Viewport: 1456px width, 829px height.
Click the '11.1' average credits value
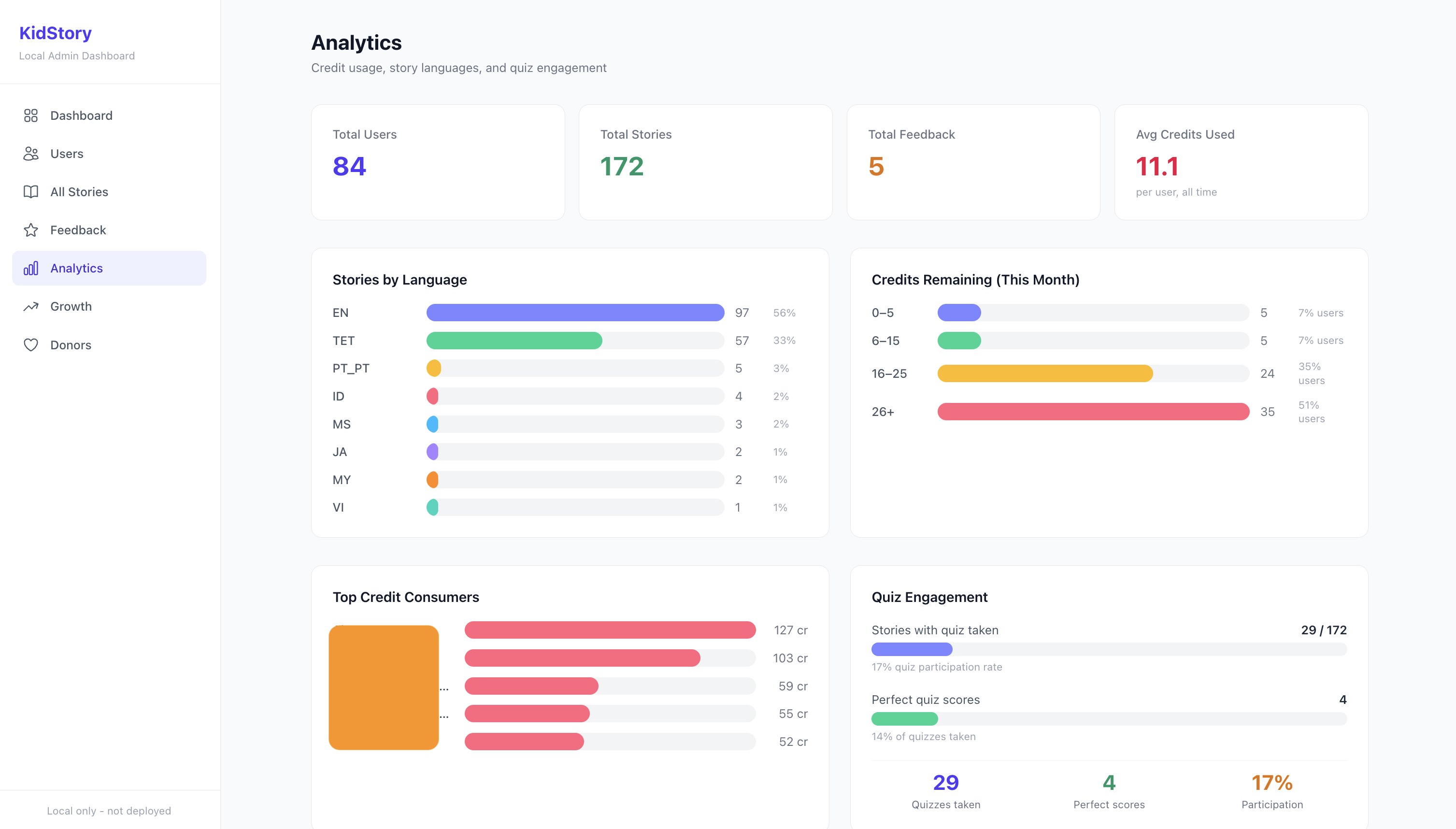click(1156, 166)
